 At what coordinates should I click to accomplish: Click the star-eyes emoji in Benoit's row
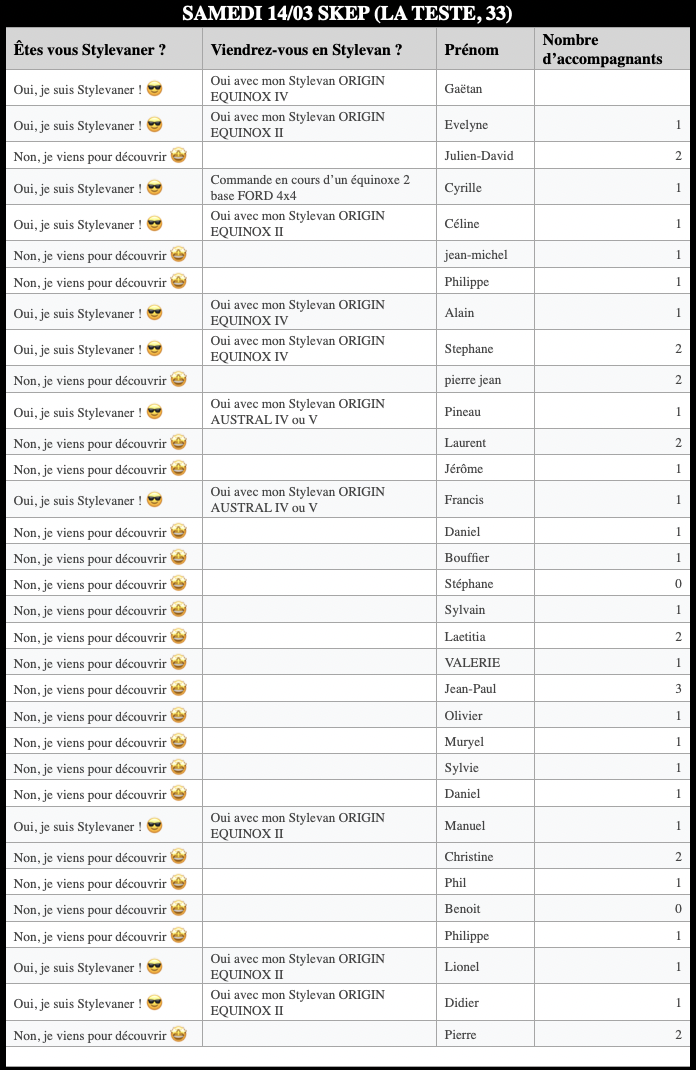tap(178, 908)
